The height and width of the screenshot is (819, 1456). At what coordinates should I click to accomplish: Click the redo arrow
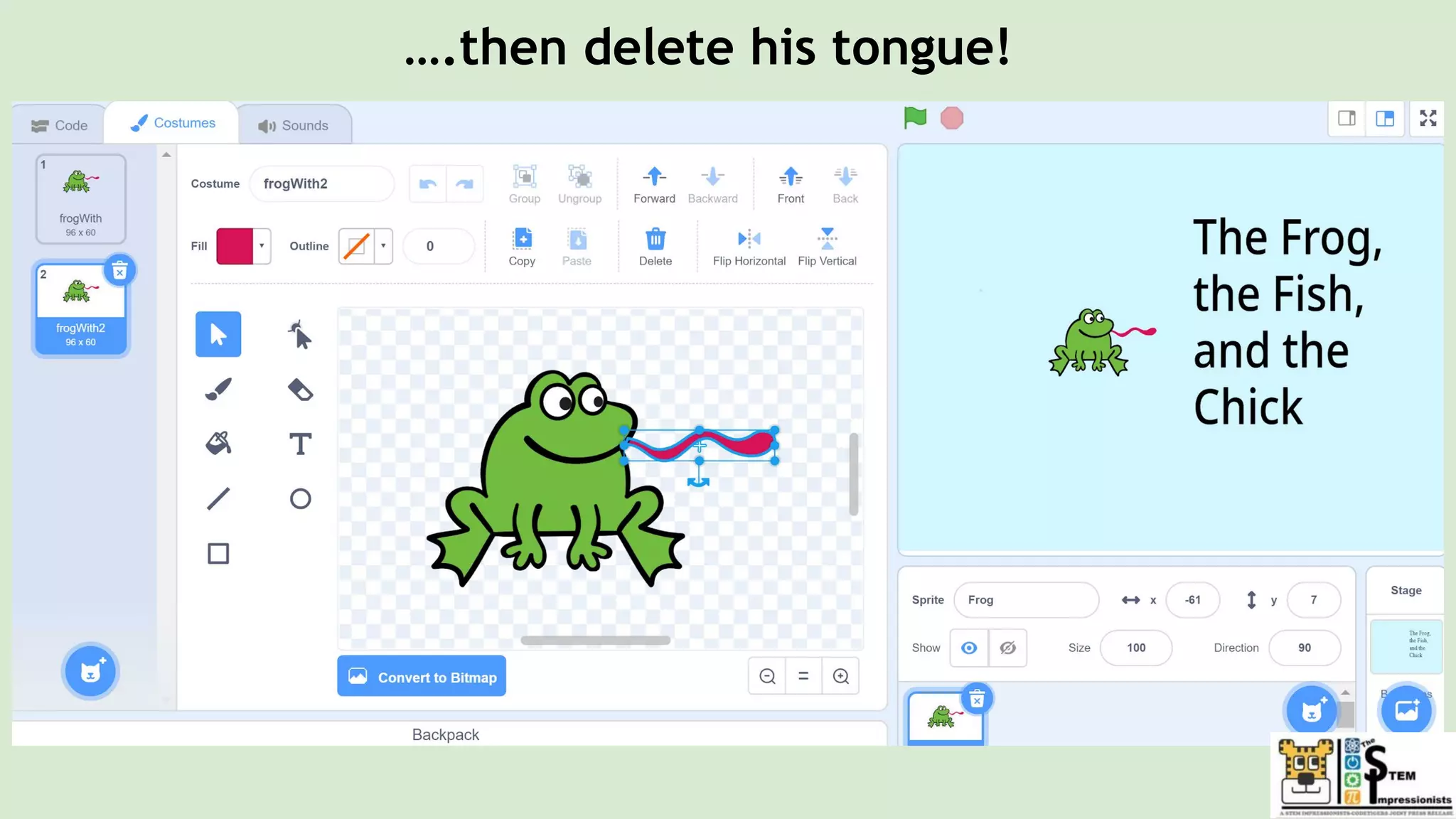click(x=465, y=184)
